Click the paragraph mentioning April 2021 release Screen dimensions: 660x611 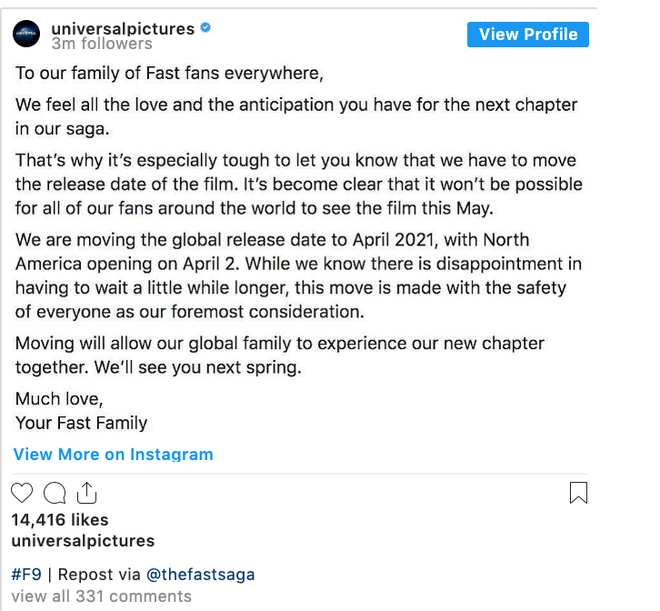coord(298,276)
